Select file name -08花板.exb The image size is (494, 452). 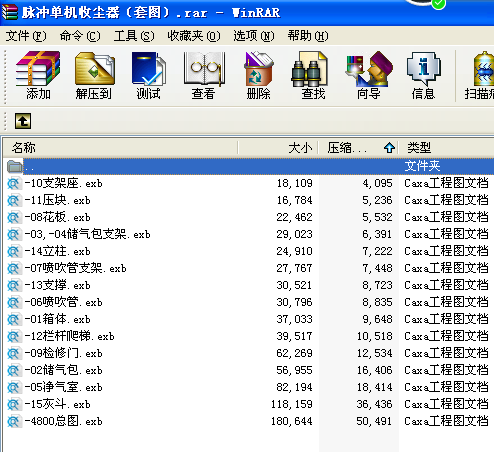(x=57, y=217)
